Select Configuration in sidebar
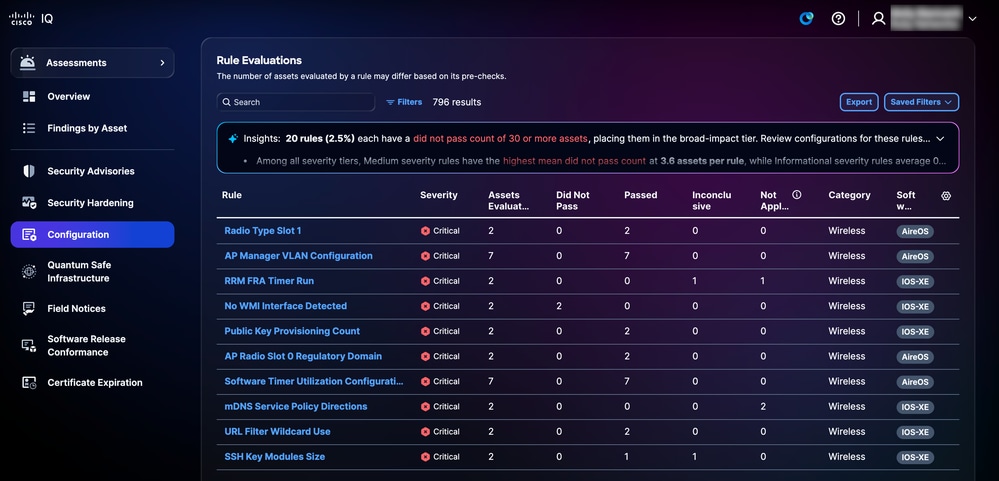 coord(92,234)
